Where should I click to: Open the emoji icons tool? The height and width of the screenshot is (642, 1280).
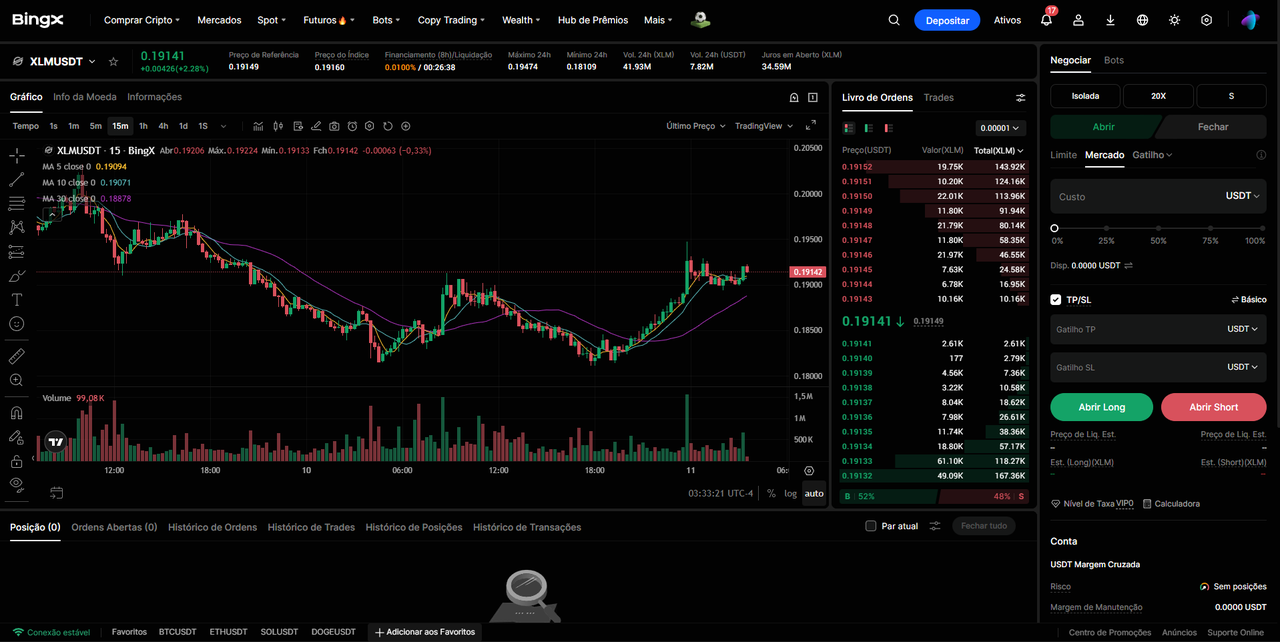[x=16, y=324]
